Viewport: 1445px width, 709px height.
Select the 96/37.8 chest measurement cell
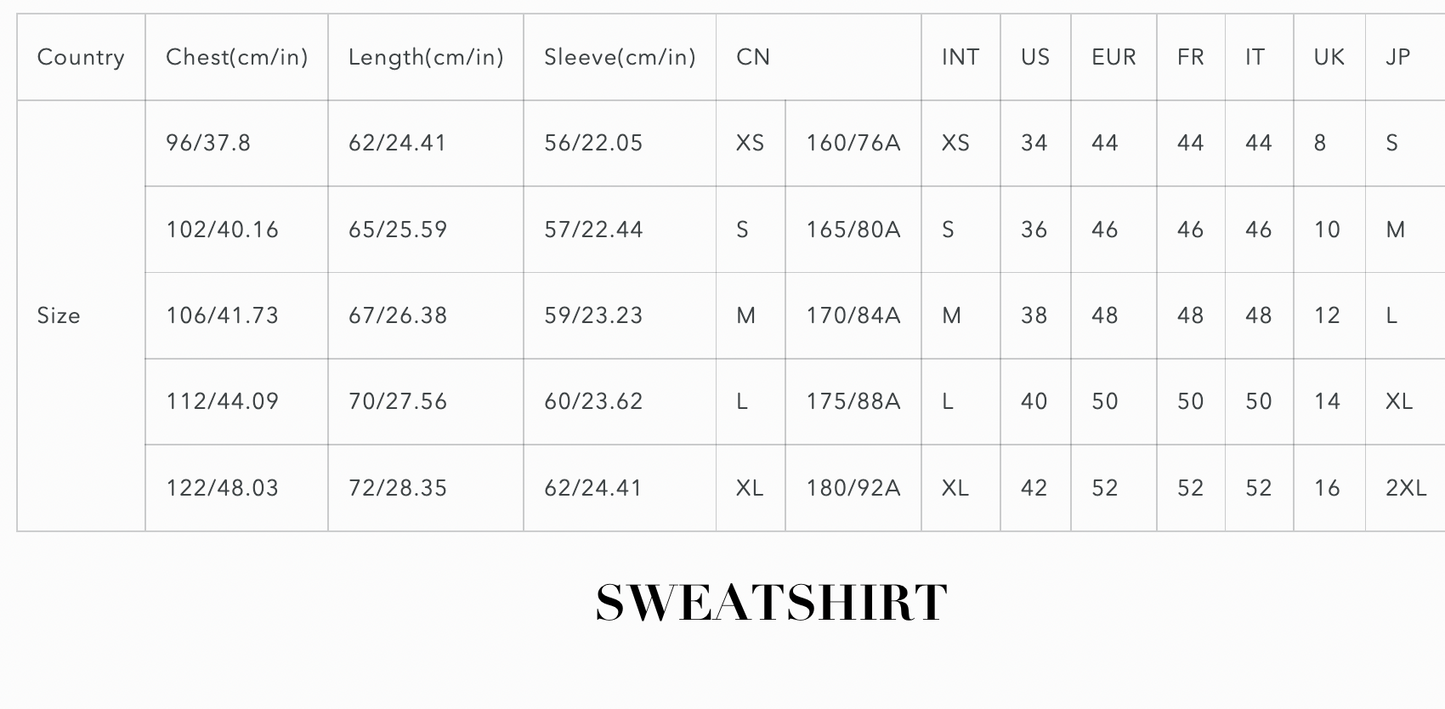tap(208, 143)
